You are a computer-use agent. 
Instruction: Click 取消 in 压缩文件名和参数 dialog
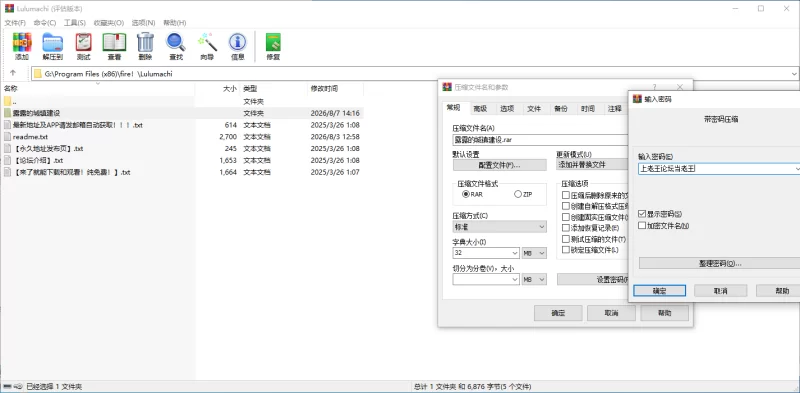tap(611, 313)
